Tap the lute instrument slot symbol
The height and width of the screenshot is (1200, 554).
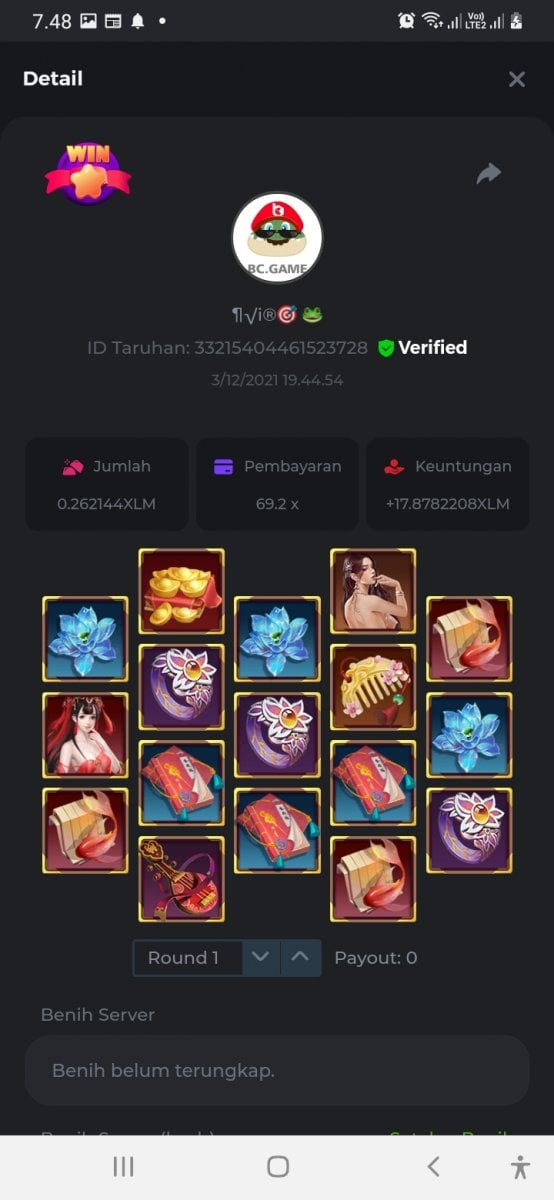(181, 879)
